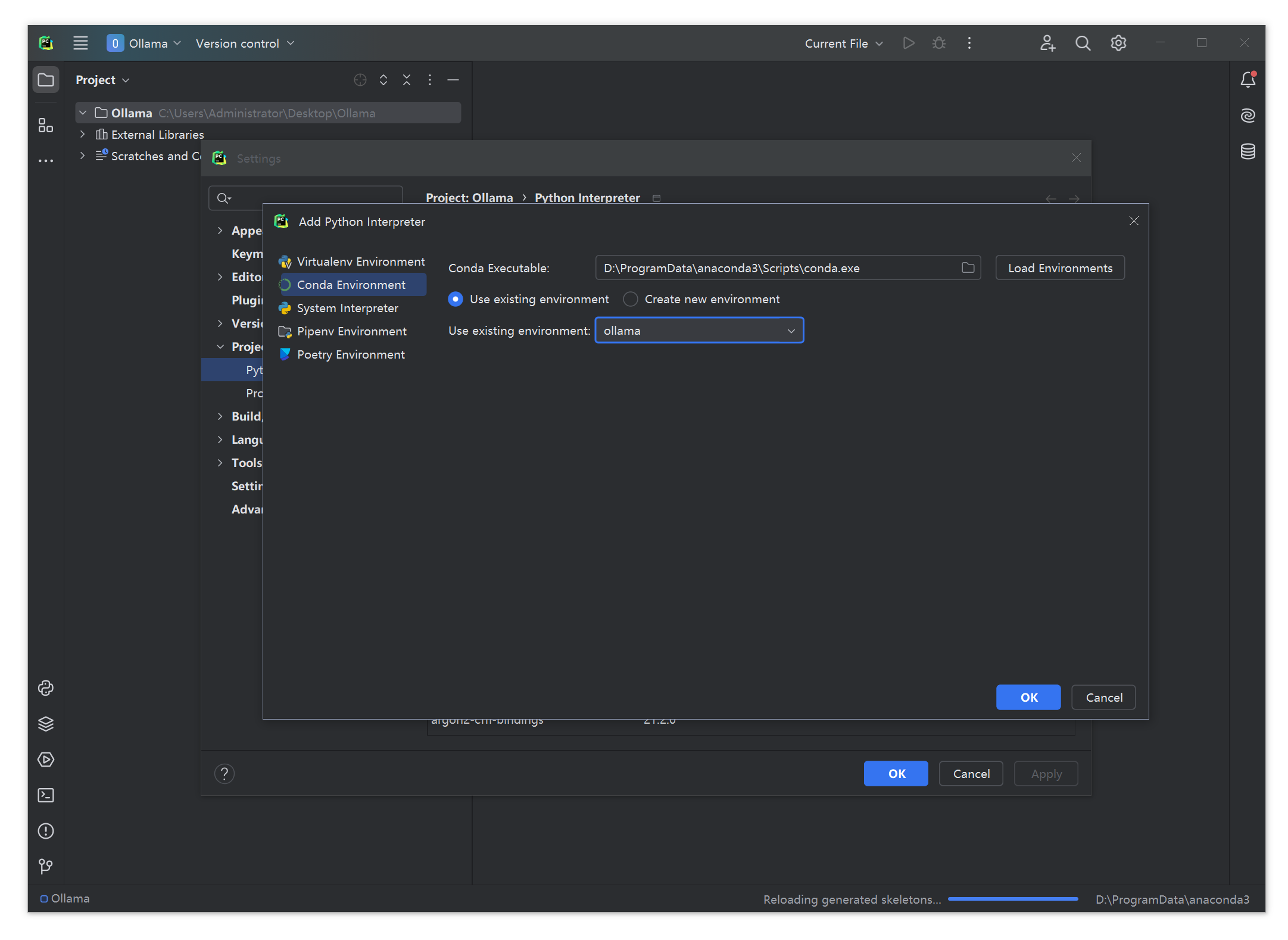Open the Terminal tool window icon

click(x=46, y=795)
